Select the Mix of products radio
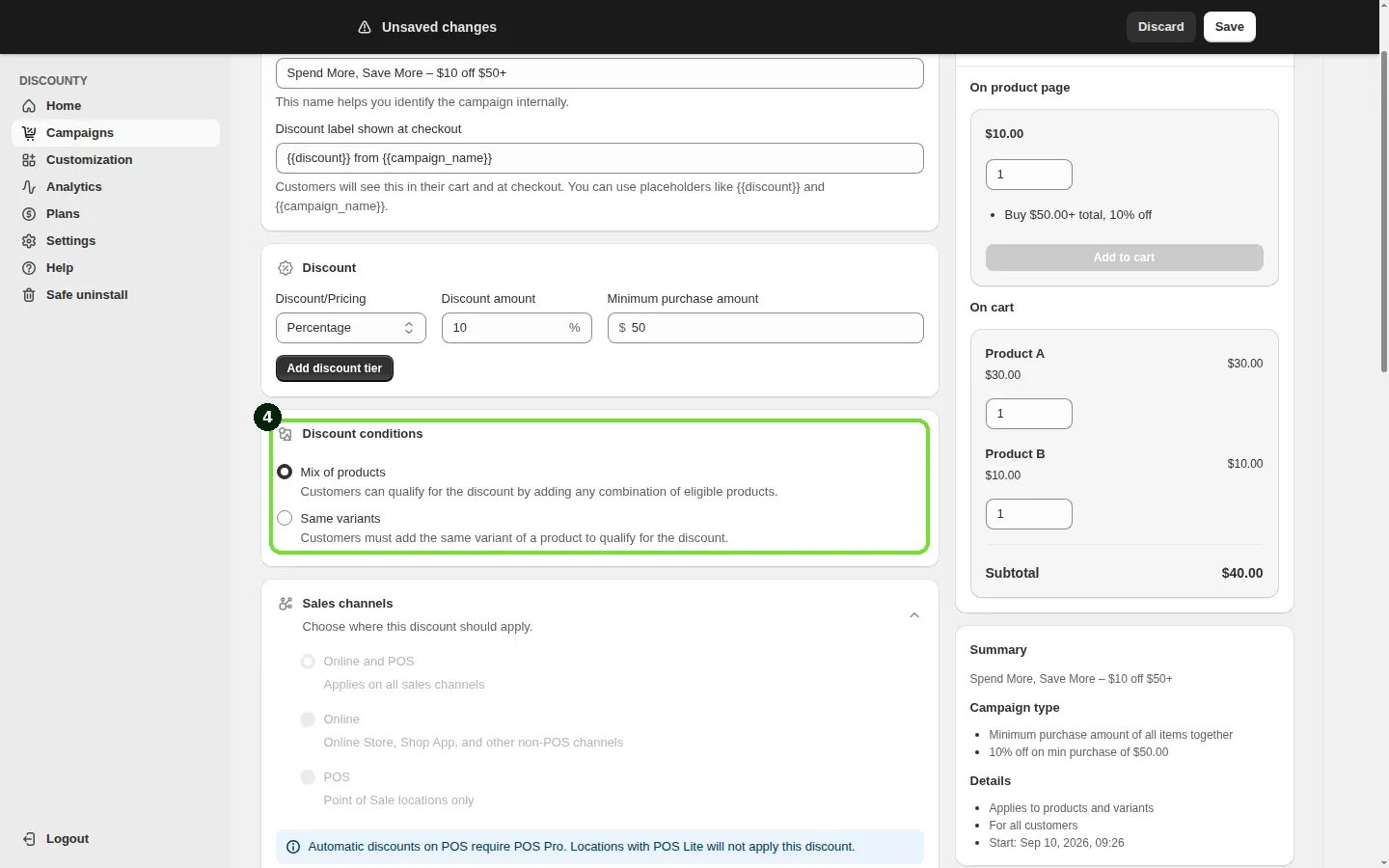 [285, 472]
